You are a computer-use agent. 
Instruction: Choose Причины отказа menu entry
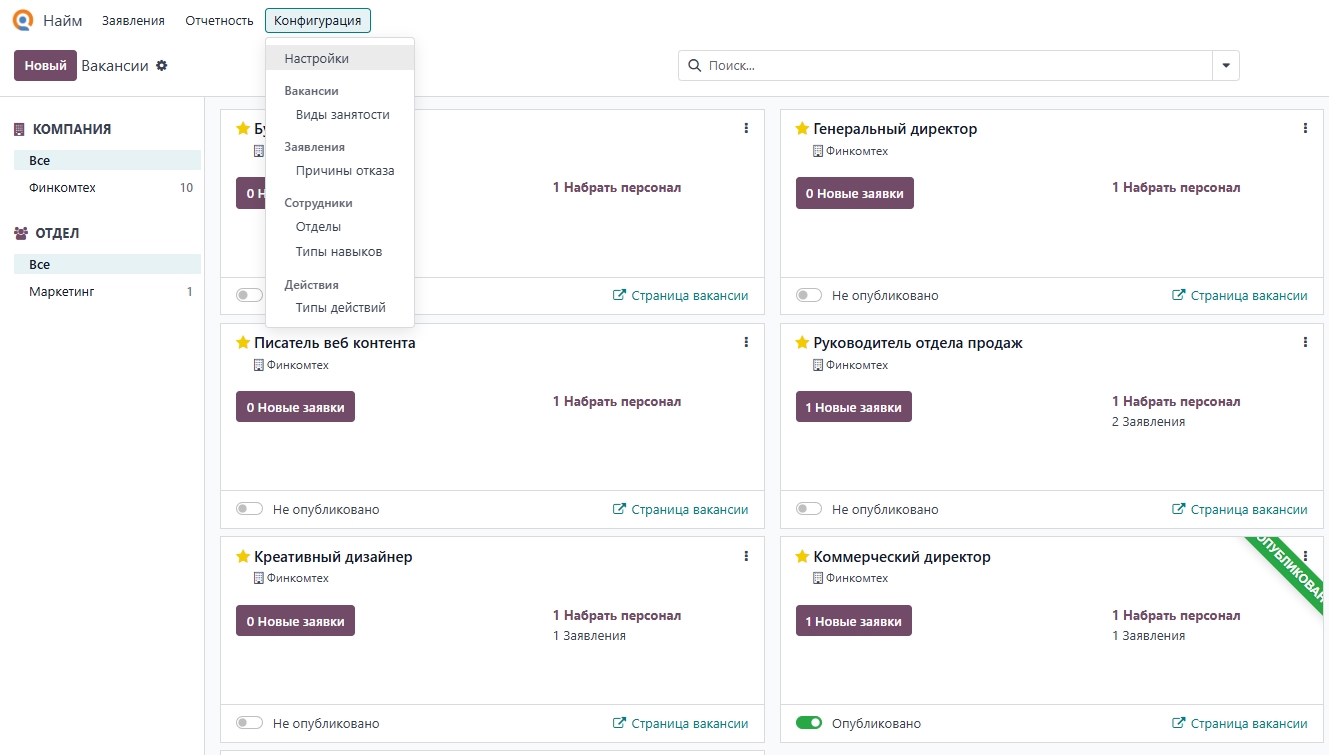pos(345,171)
